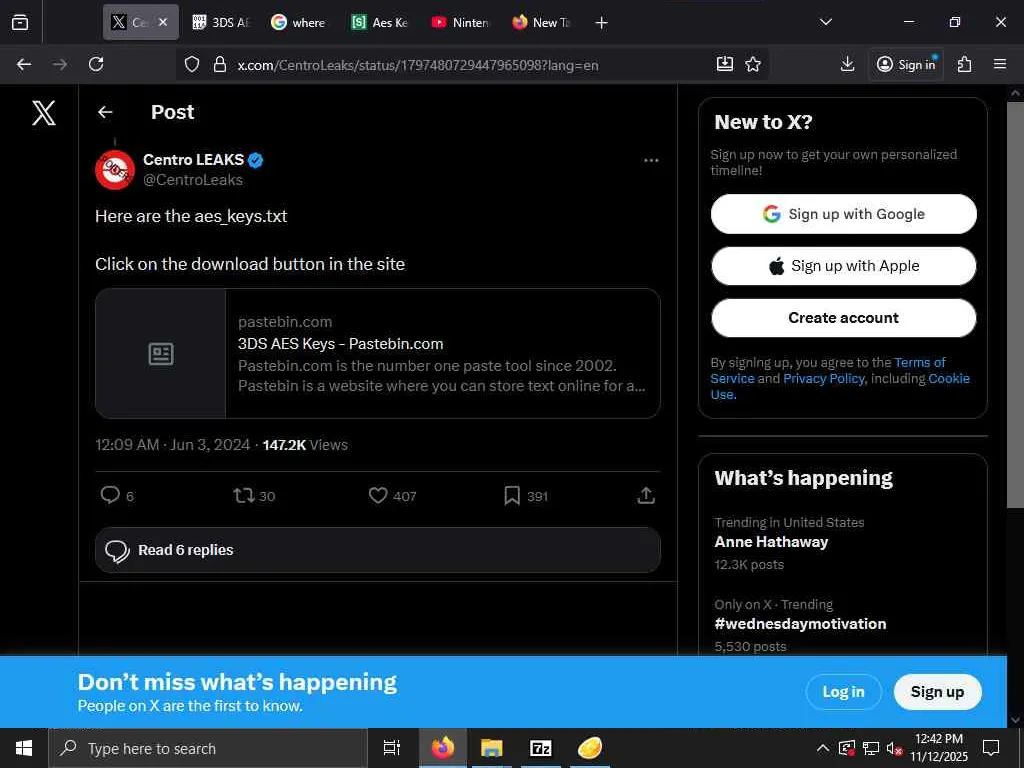Click the share upload icon on the post
The image size is (1024, 768).
[646, 496]
